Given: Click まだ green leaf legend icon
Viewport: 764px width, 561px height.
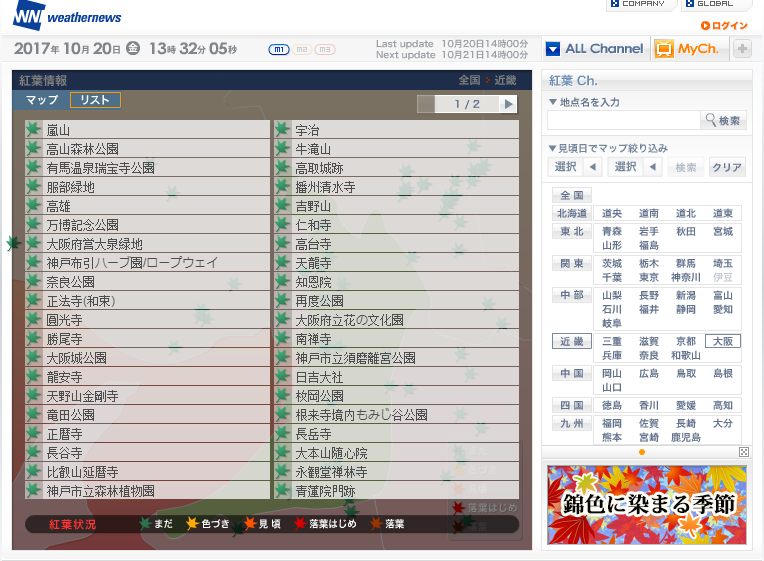Looking at the screenshot, I should [x=145, y=523].
